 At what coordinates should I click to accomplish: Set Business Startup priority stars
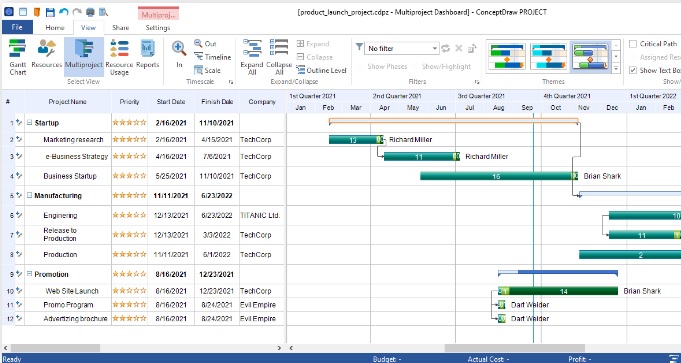(129, 176)
